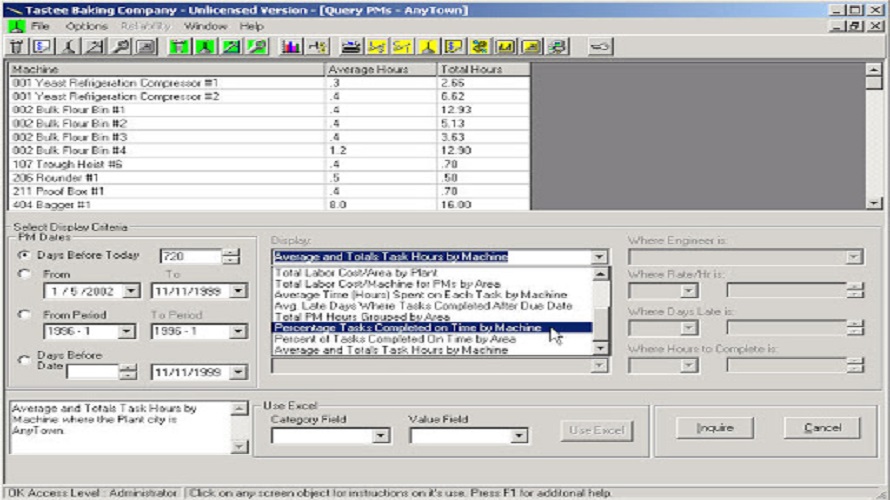Click the black printer-style toolbar icon
Screen dimensions: 890x500
point(351,47)
